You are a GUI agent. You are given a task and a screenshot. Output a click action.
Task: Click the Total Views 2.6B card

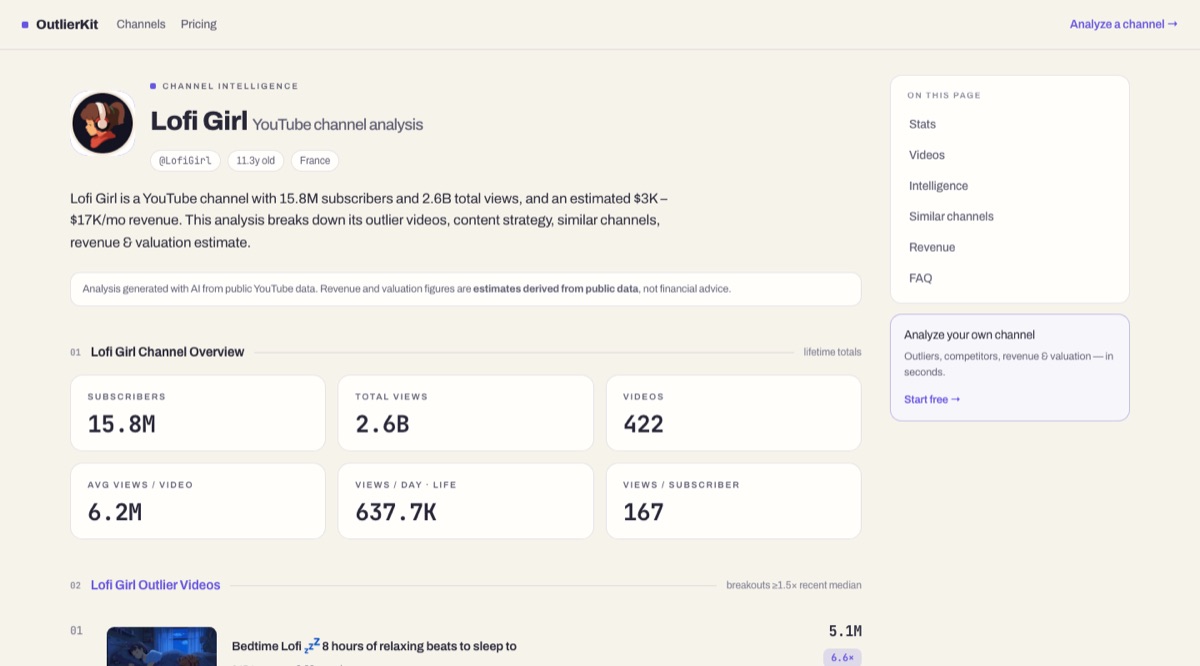[466, 413]
